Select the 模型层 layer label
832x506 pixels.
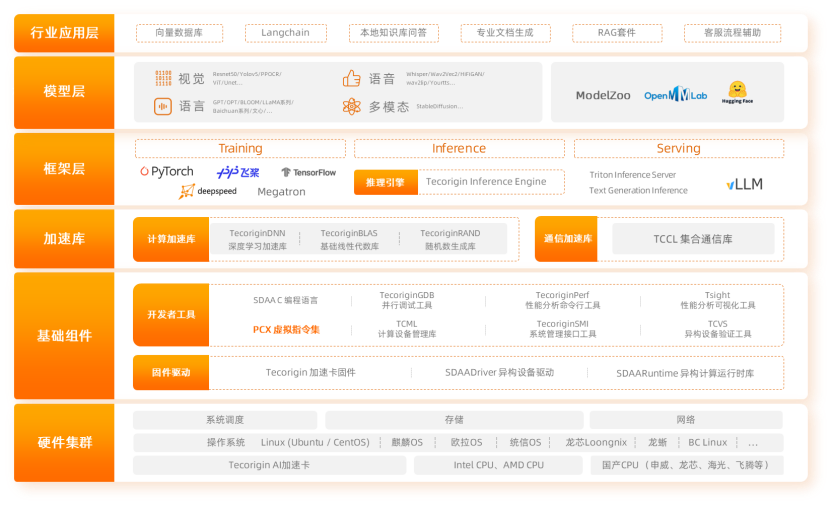coord(64,92)
